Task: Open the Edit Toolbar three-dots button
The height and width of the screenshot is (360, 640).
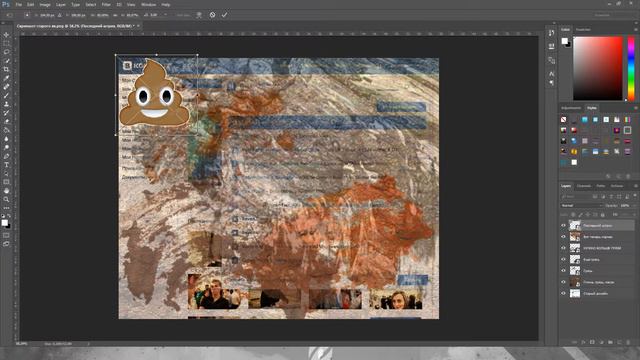Action: 6,208
